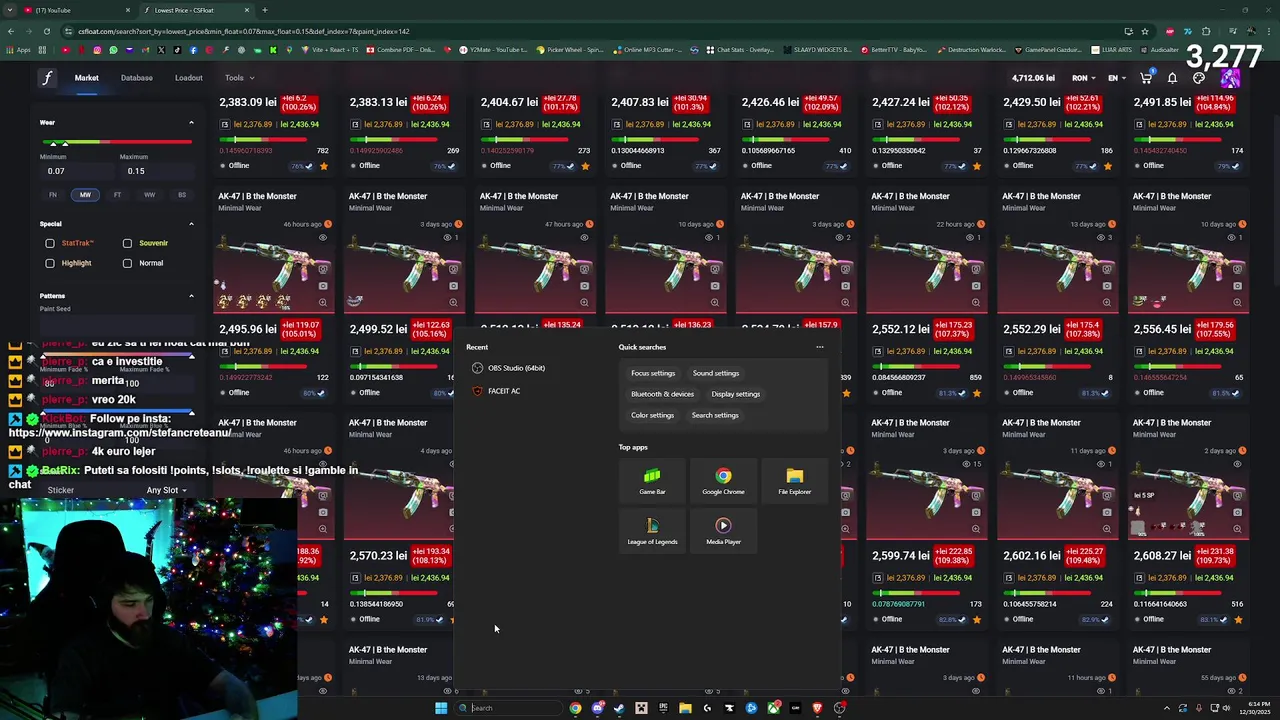Collapse the Patterns filter section

191,296
